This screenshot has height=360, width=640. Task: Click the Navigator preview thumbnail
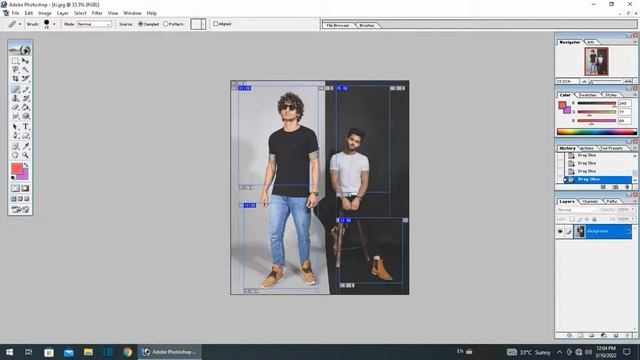[x=596, y=62]
